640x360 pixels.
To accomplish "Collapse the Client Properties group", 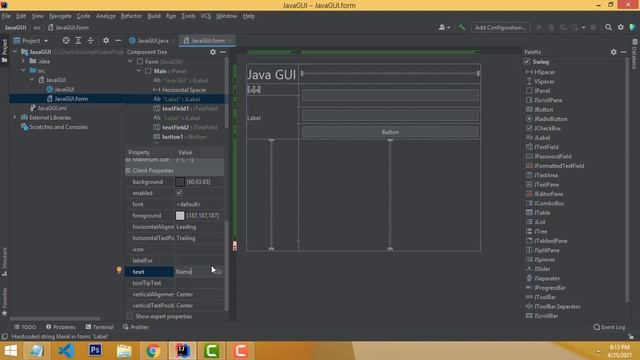I will 128,171.
